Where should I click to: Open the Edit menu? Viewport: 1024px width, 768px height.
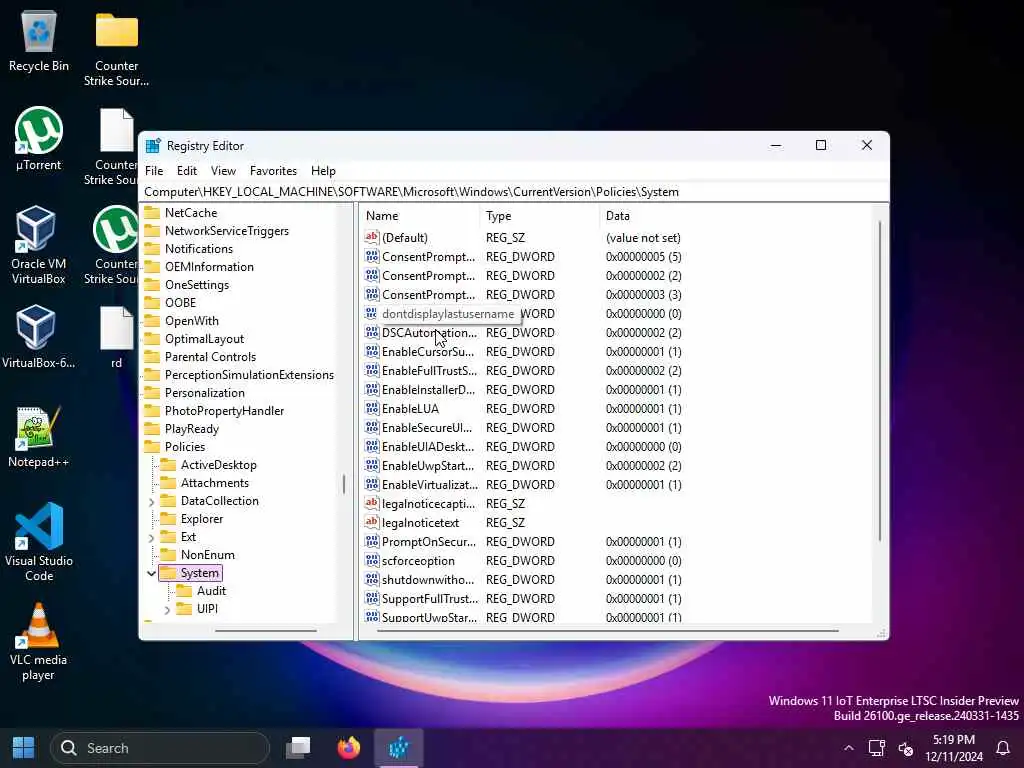pos(187,170)
